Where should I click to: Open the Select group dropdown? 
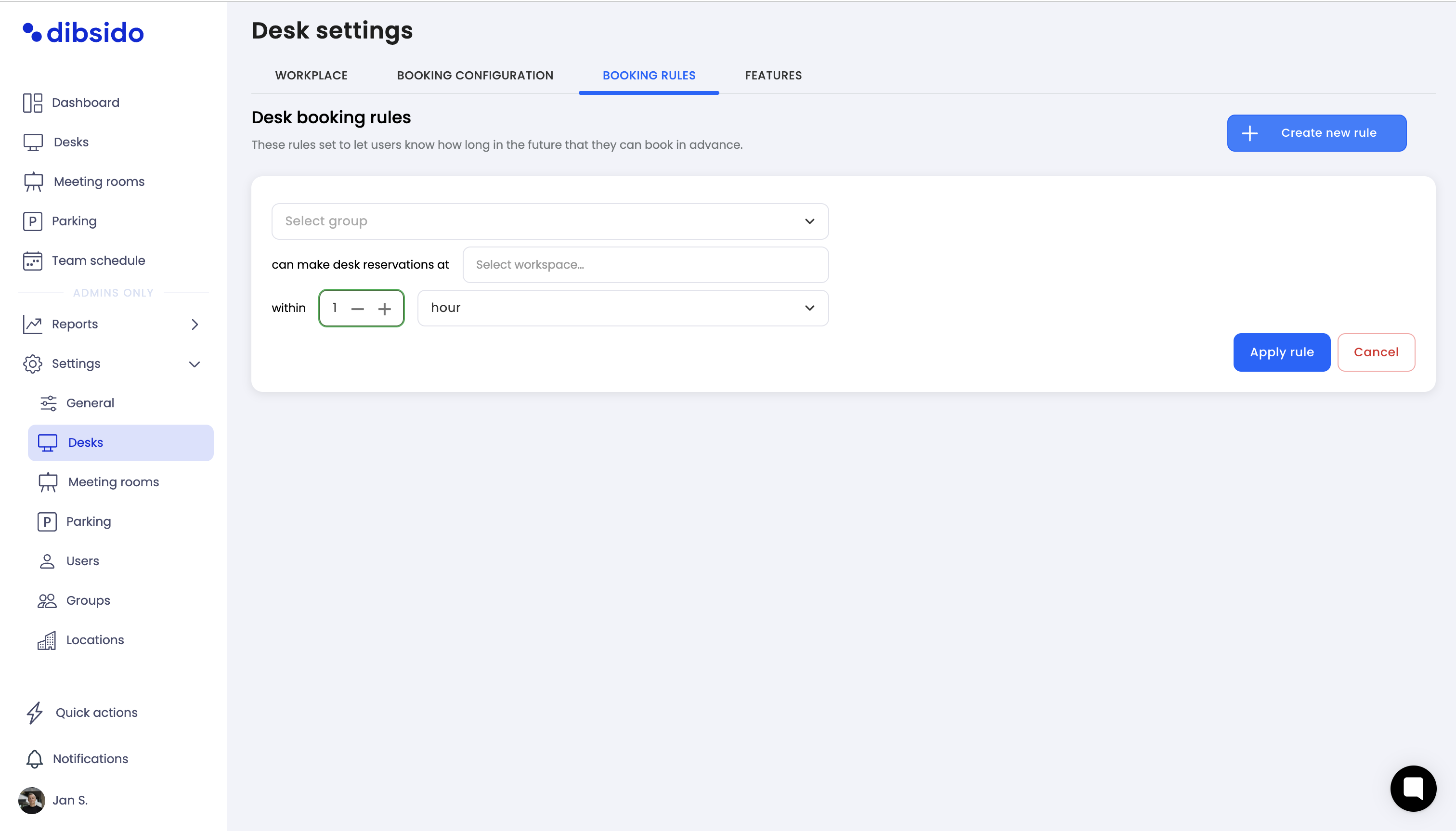pyautogui.click(x=550, y=221)
